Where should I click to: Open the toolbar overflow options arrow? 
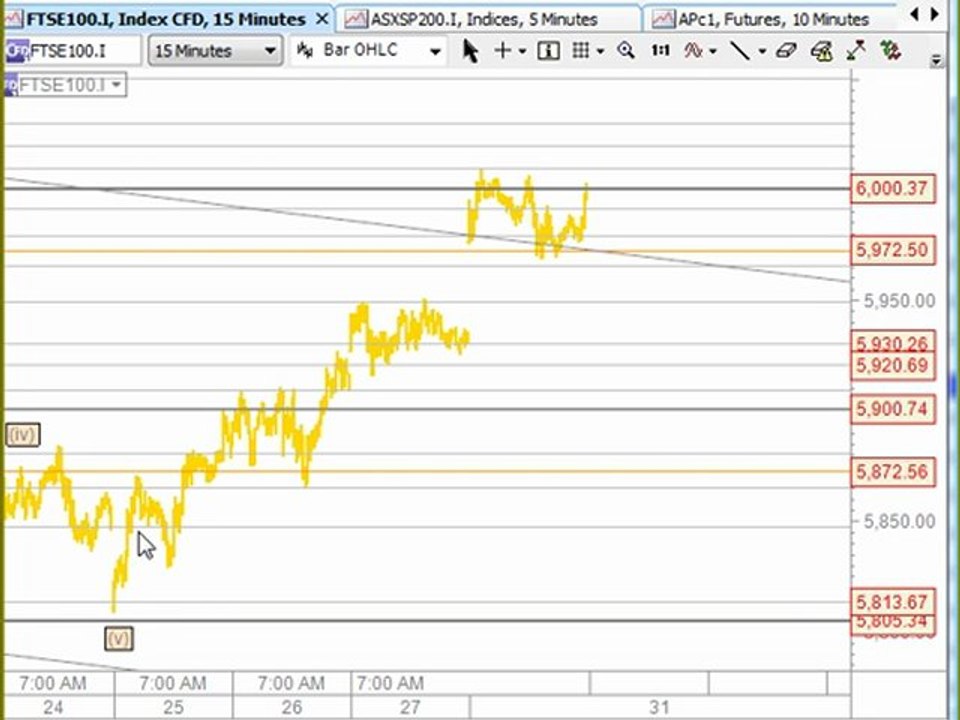pyautogui.click(x=936, y=60)
